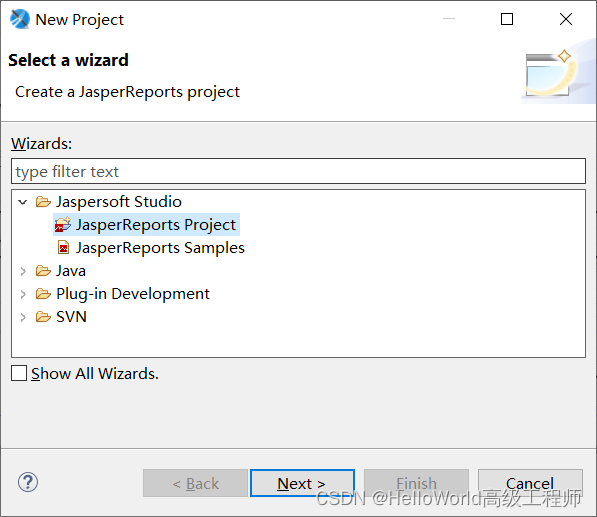Open the help question mark icon
597x517 pixels.
coord(28,482)
